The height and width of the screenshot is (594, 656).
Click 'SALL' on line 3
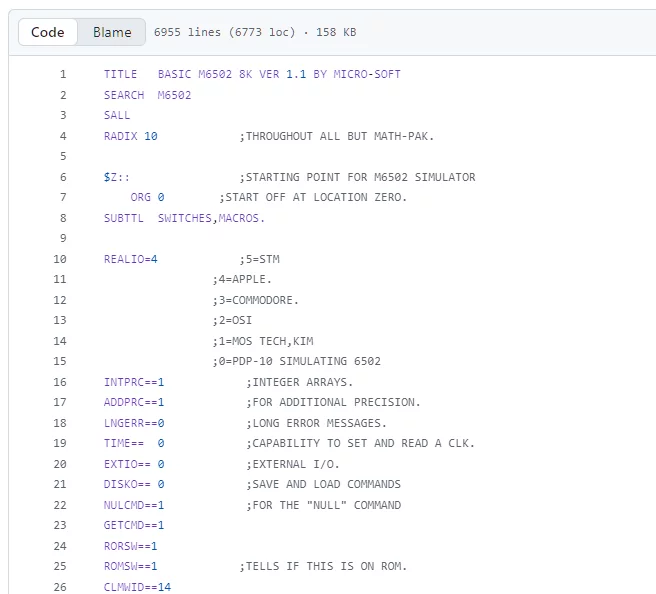coord(117,115)
